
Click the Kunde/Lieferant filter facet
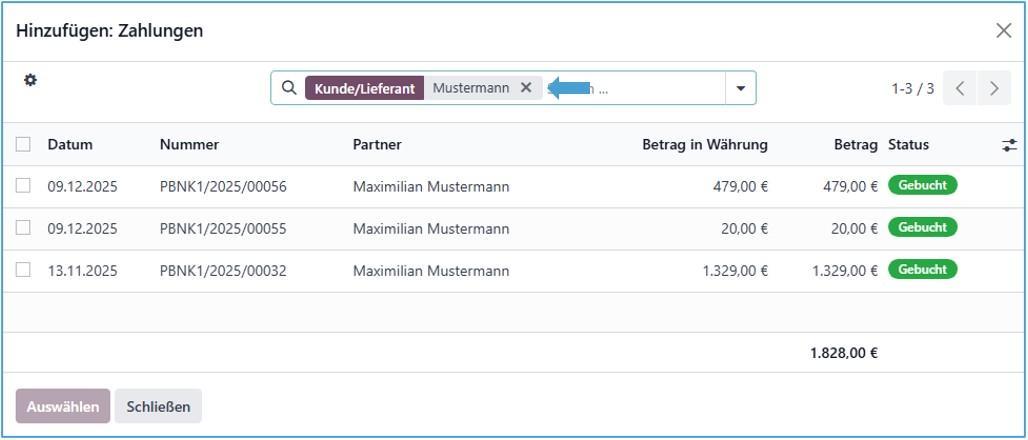pos(364,88)
